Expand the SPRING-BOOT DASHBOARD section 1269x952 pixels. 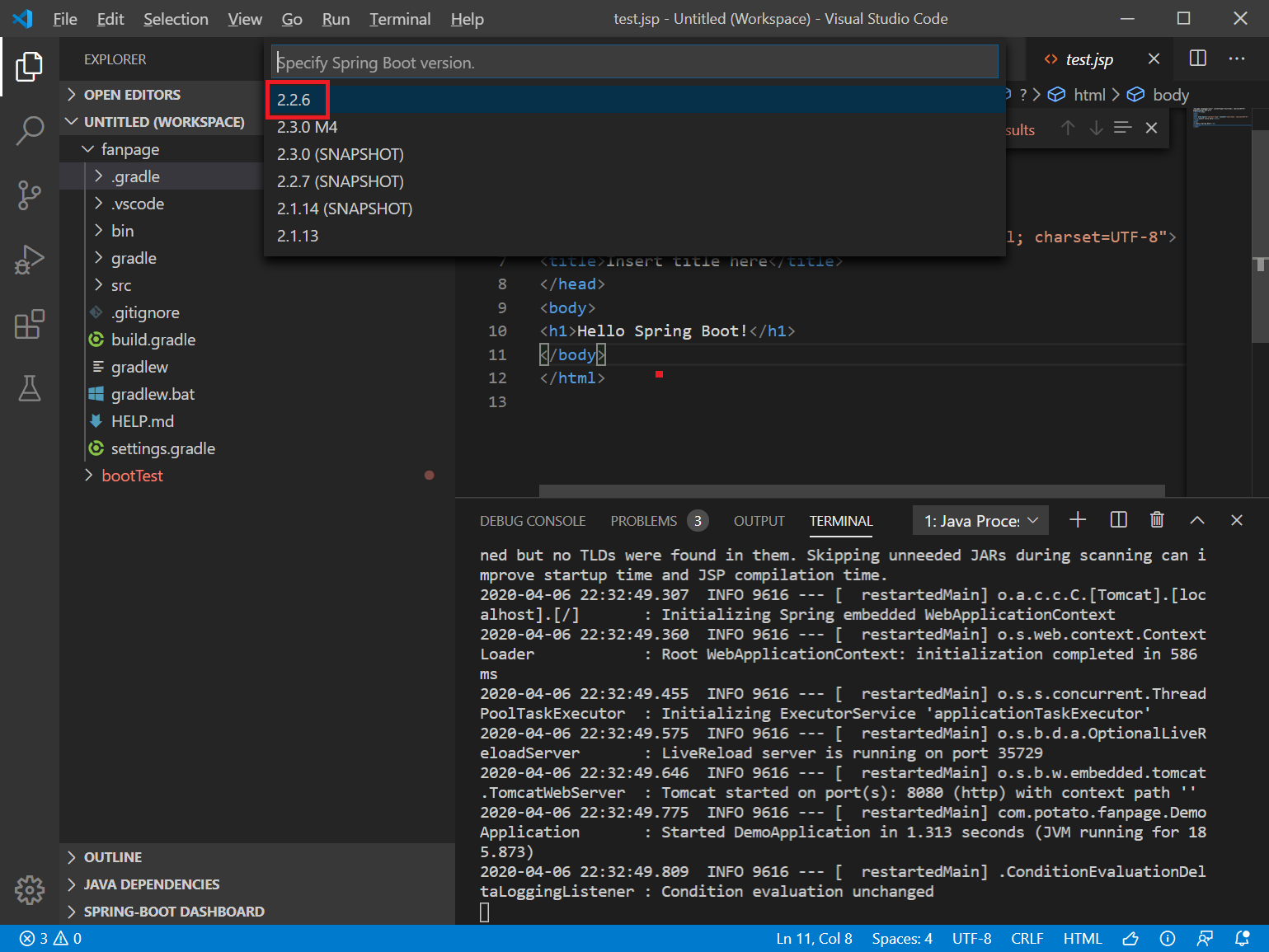point(257,912)
